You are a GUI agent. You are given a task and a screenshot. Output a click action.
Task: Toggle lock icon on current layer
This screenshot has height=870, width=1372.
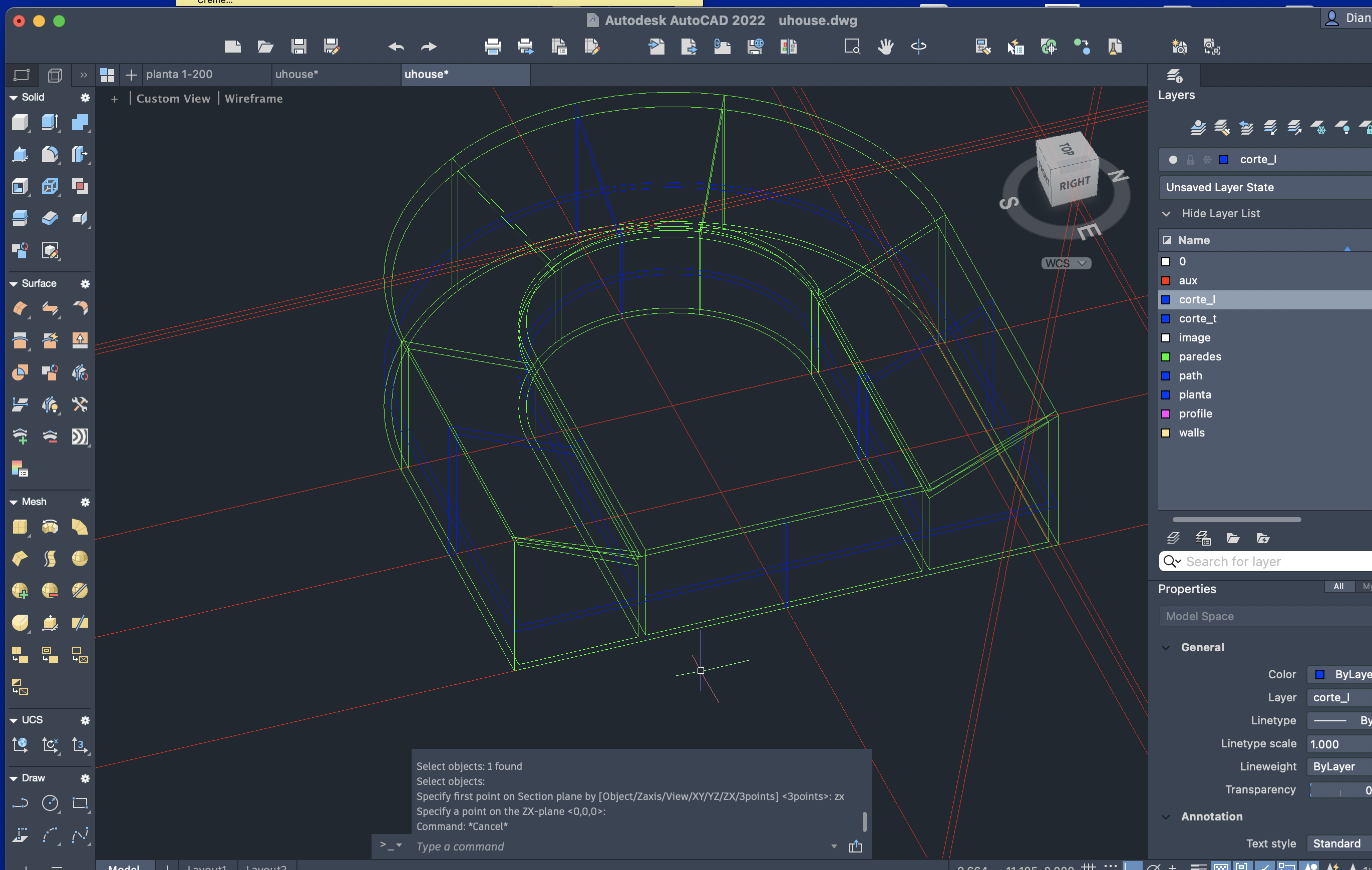1190,160
